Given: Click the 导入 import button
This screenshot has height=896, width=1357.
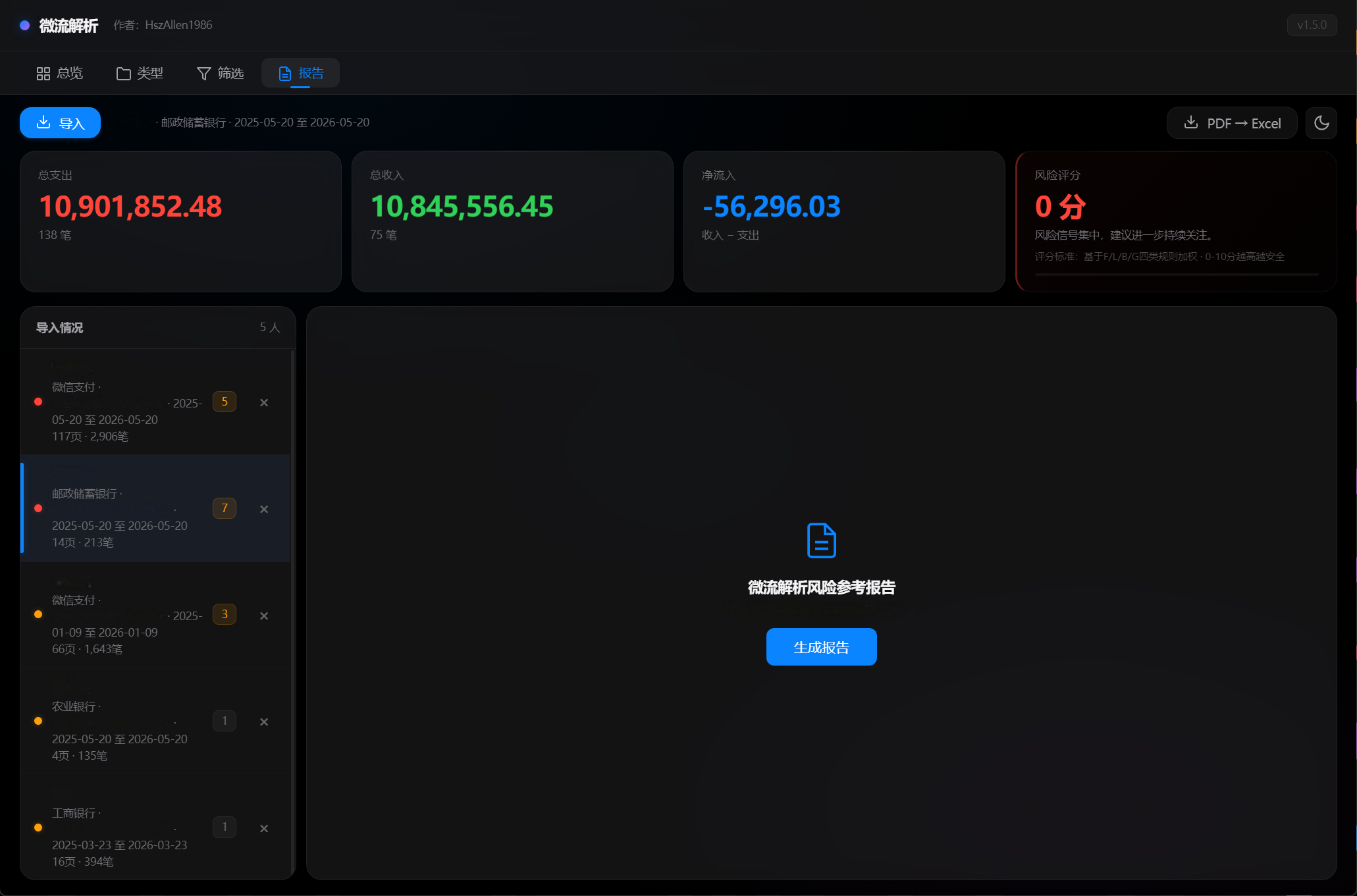Looking at the screenshot, I should point(60,123).
